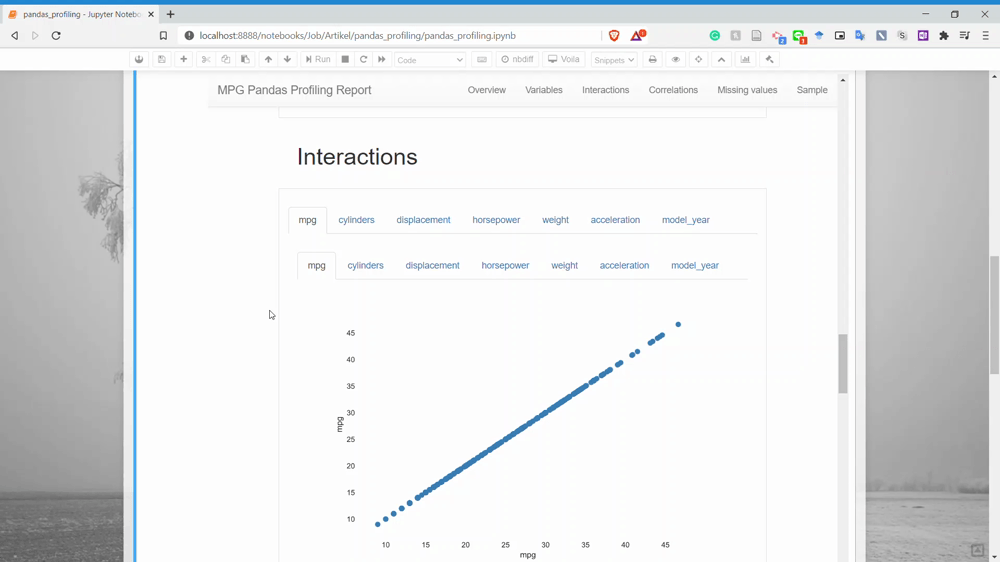Jump to Correlations in the report navbar
The image size is (1000, 562).
tap(673, 90)
